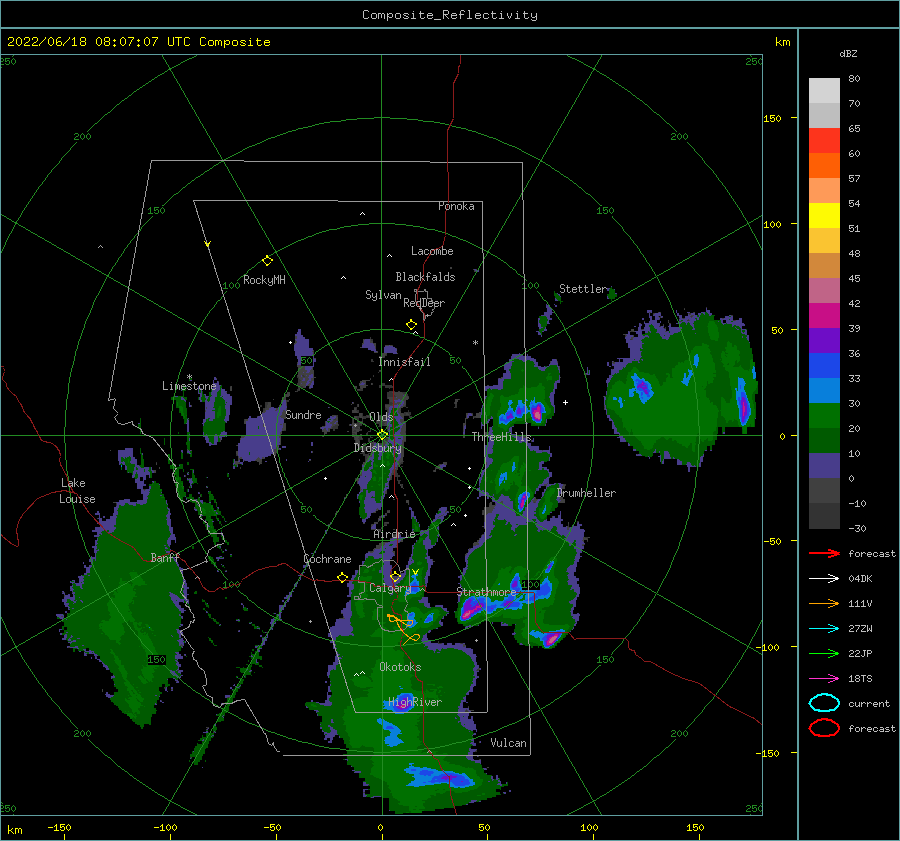Select the 65 dBZ red legend swatch

[x=824, y=141]
